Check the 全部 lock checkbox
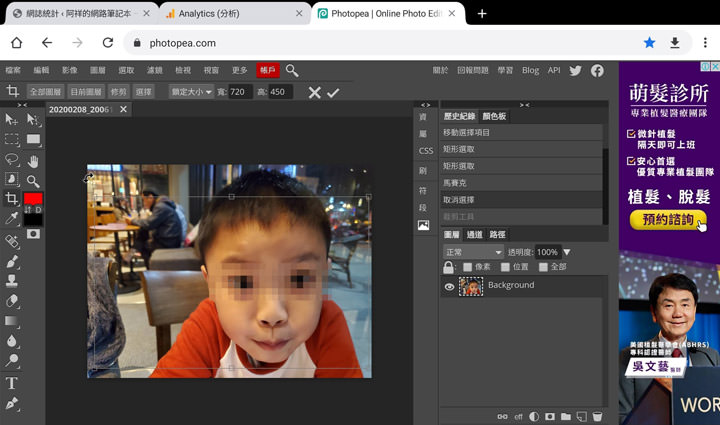 [x=543, y=267]
